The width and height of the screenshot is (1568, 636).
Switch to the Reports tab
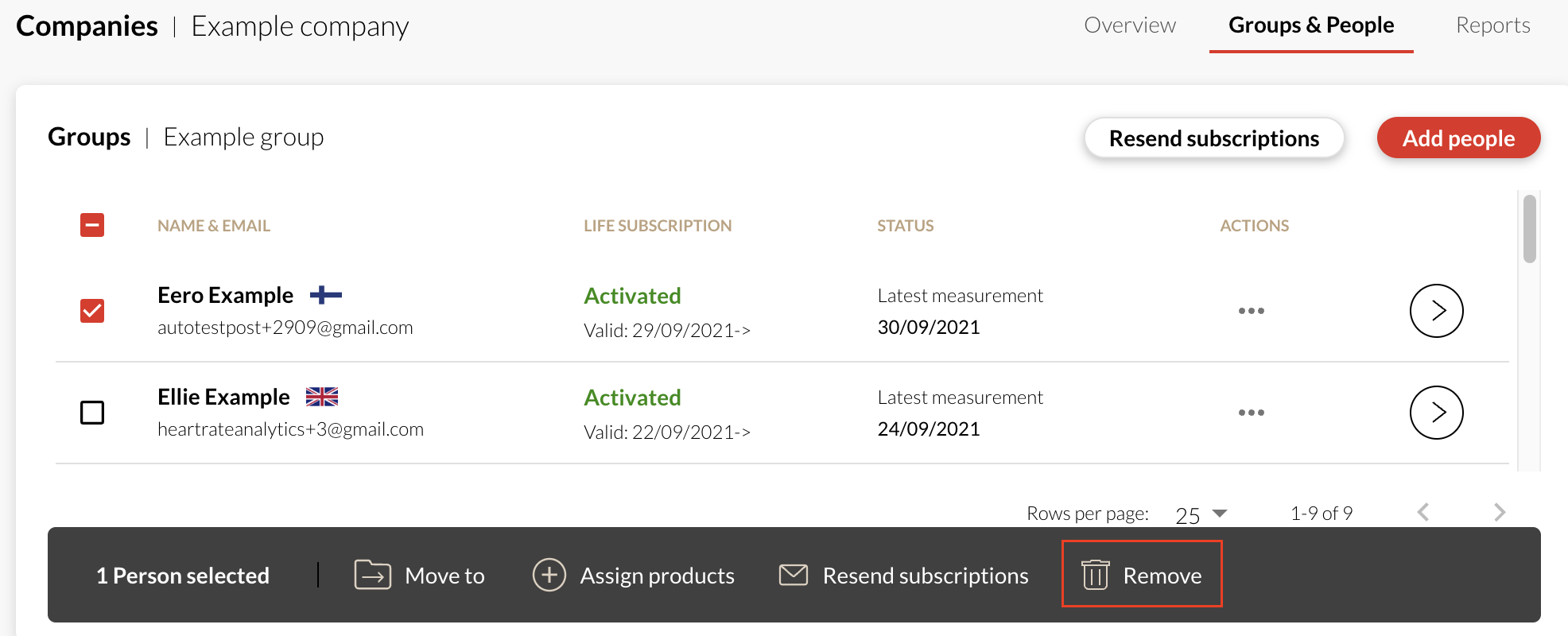tap(1492, 25)
